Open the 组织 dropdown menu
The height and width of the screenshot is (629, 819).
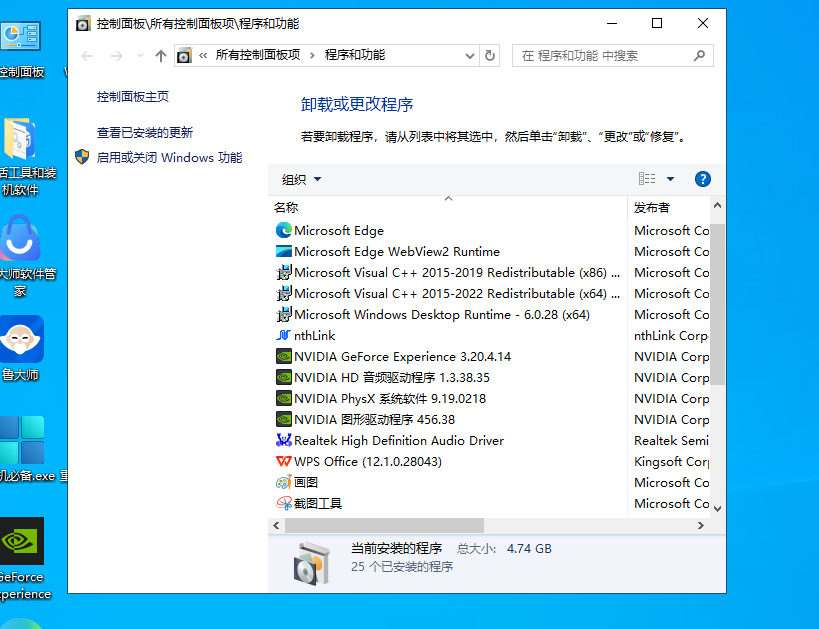(x=301, y=180)
